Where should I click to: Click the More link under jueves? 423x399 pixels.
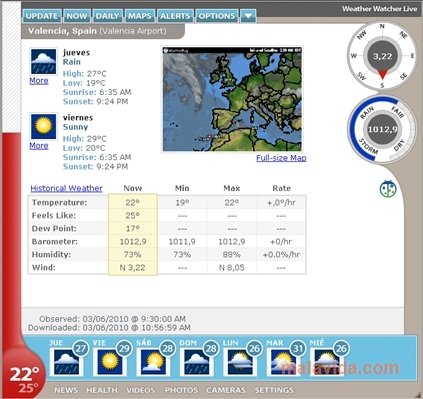39,81
